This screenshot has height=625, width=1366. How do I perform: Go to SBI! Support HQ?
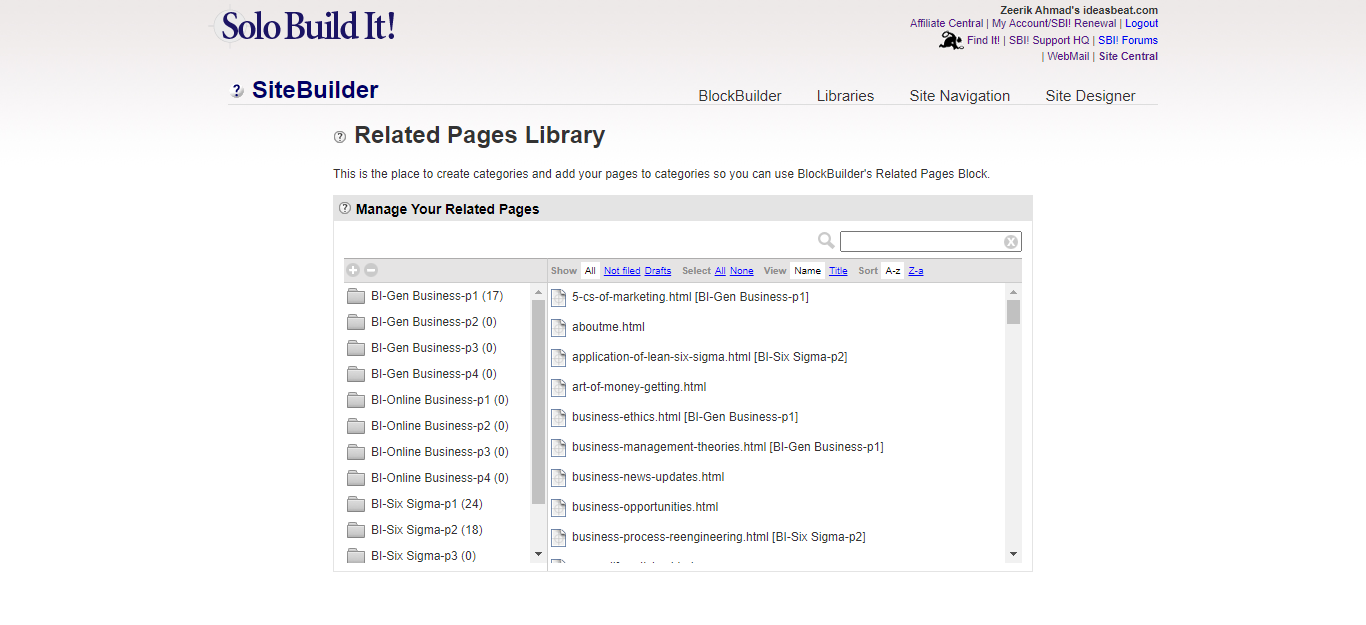pos(1049,41)
